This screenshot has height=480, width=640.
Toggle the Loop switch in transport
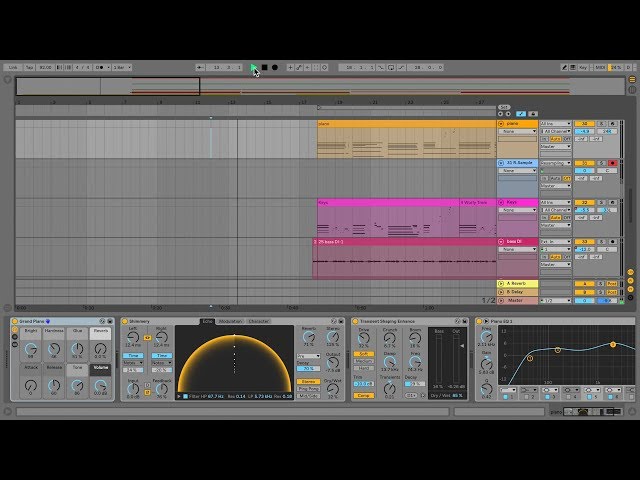pyautogui.click(x=391, y=67)
